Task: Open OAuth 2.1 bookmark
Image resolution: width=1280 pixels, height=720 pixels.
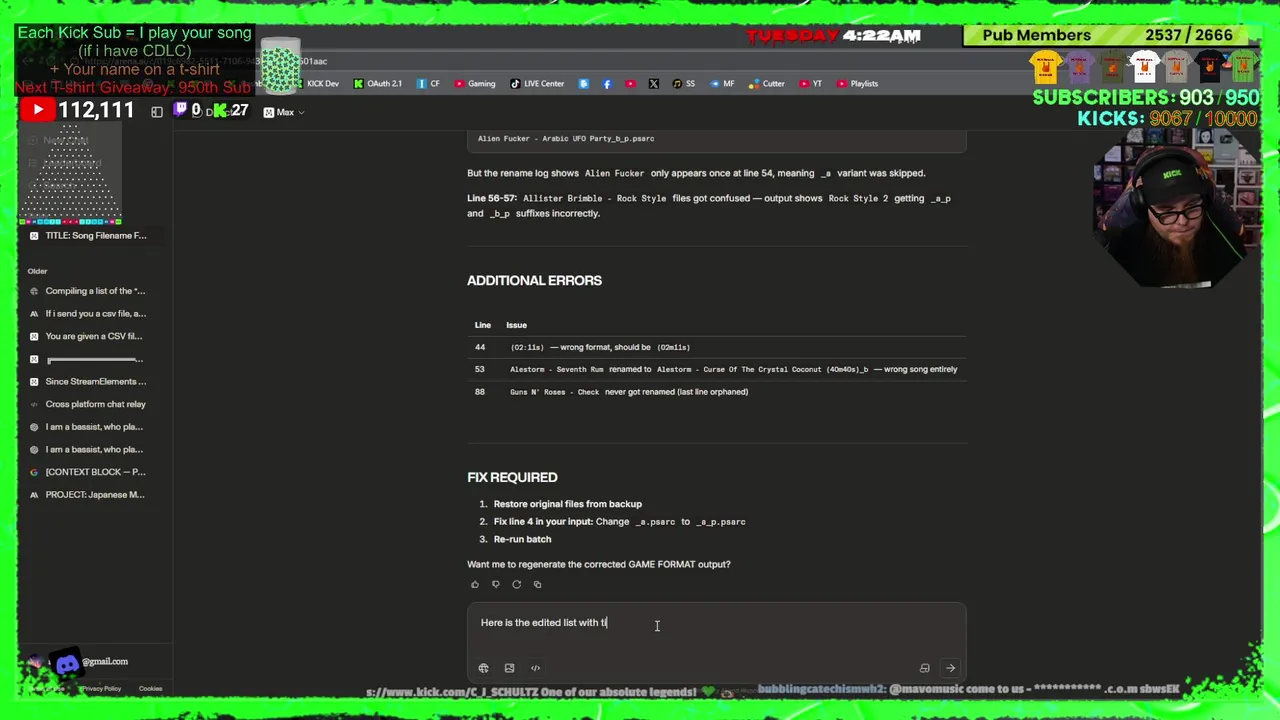Action: [378, 84]
